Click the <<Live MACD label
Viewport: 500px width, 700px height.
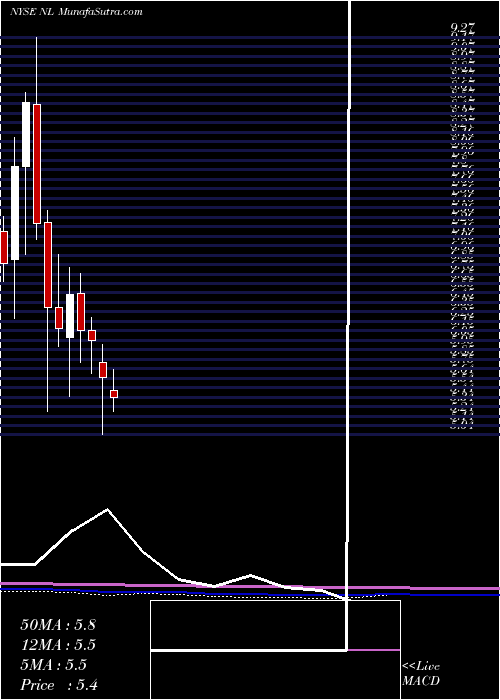421,674
